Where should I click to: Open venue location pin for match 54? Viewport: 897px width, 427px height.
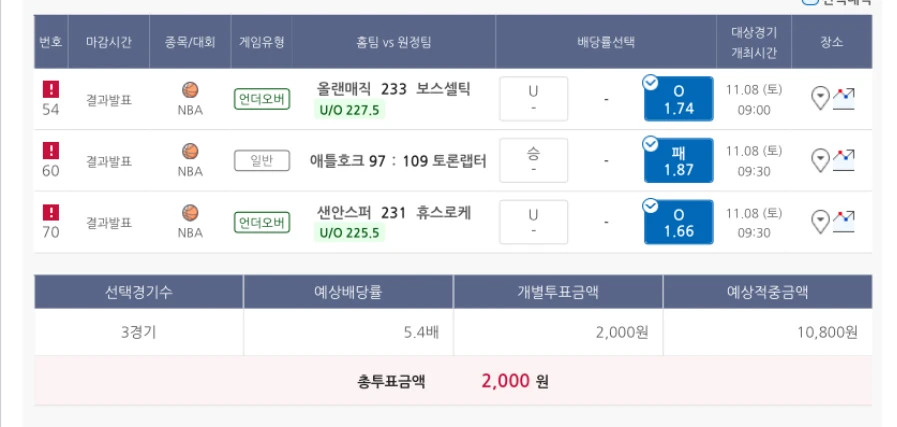point(819,99)
